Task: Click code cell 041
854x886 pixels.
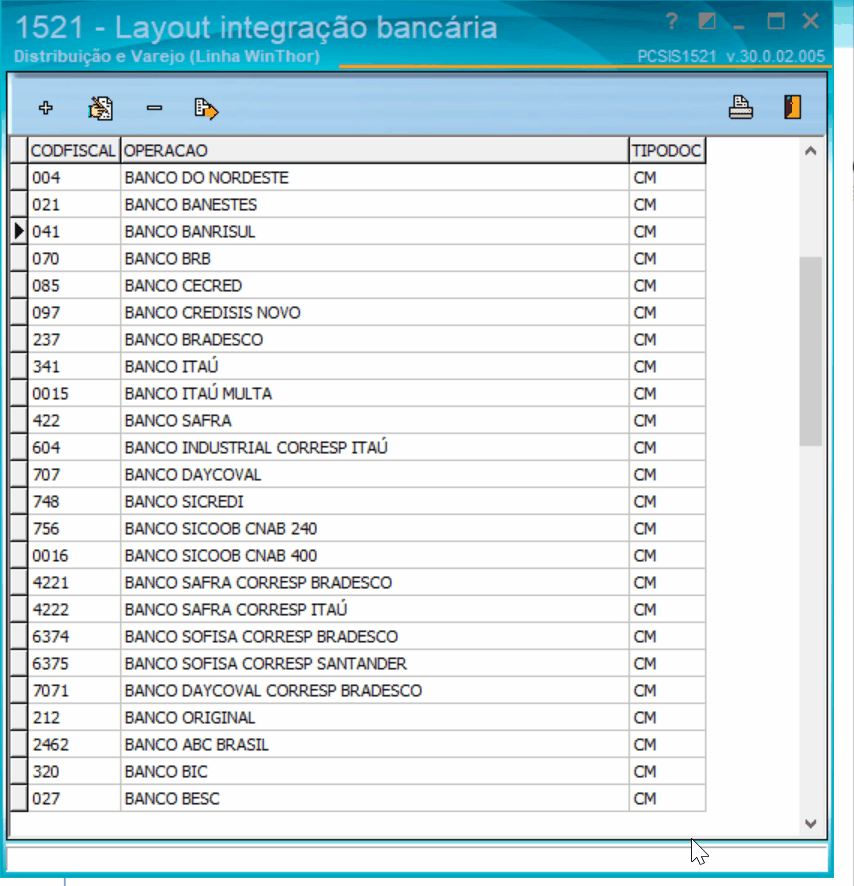Action: 74,232
